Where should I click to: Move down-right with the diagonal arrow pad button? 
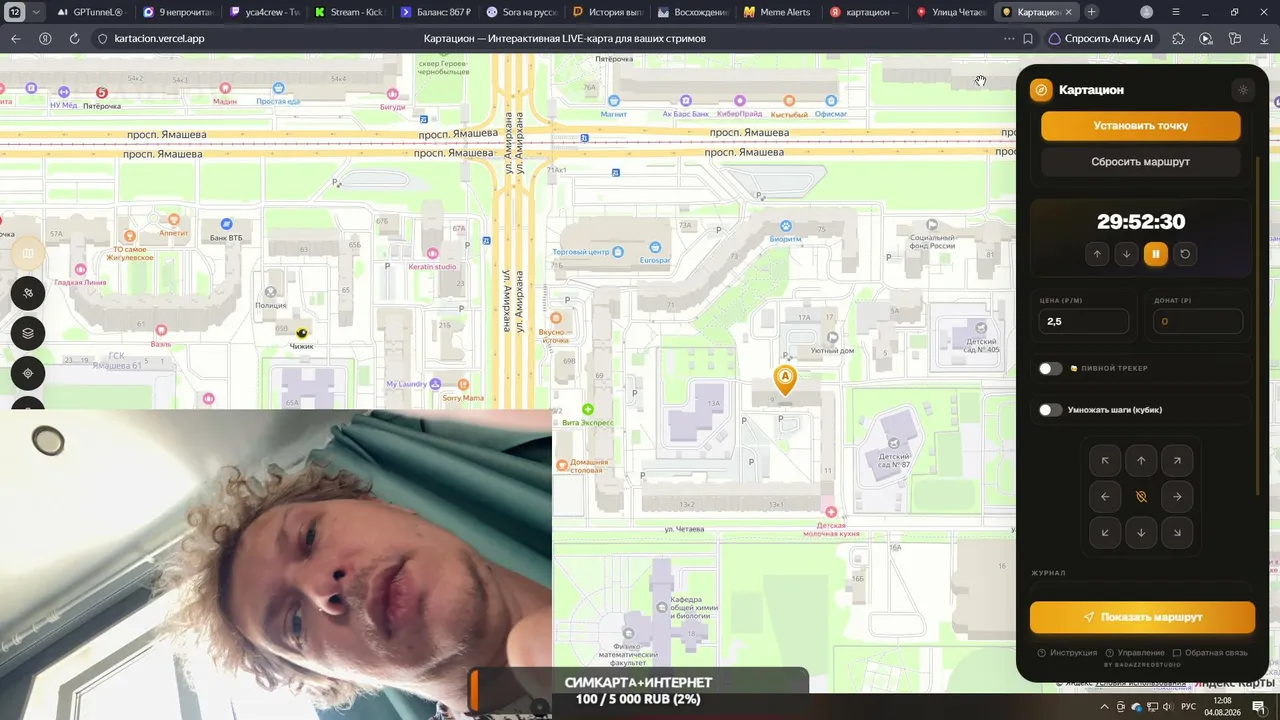1177,533
